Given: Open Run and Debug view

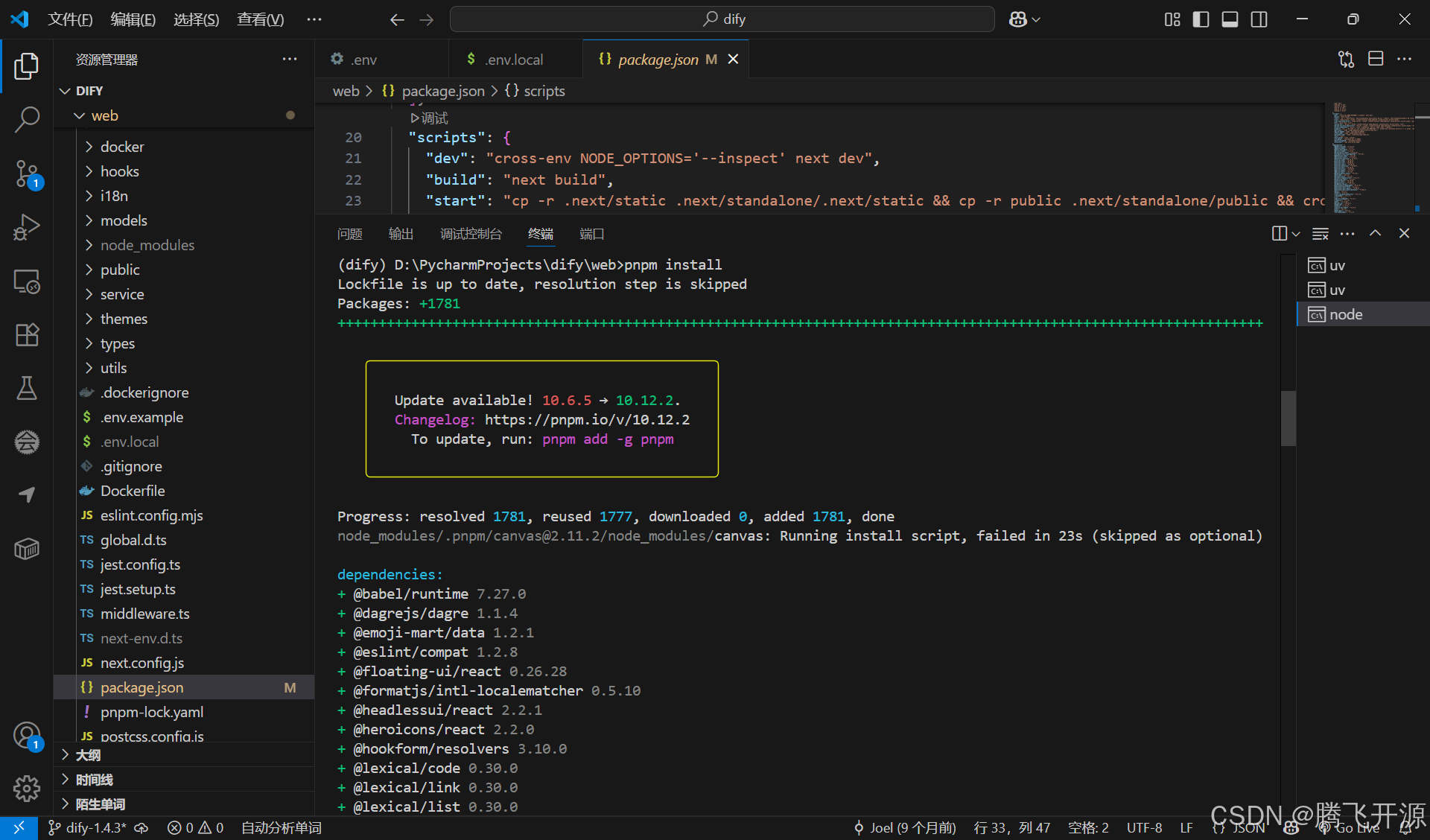Looking at the screenshot, I should point(27,227).
